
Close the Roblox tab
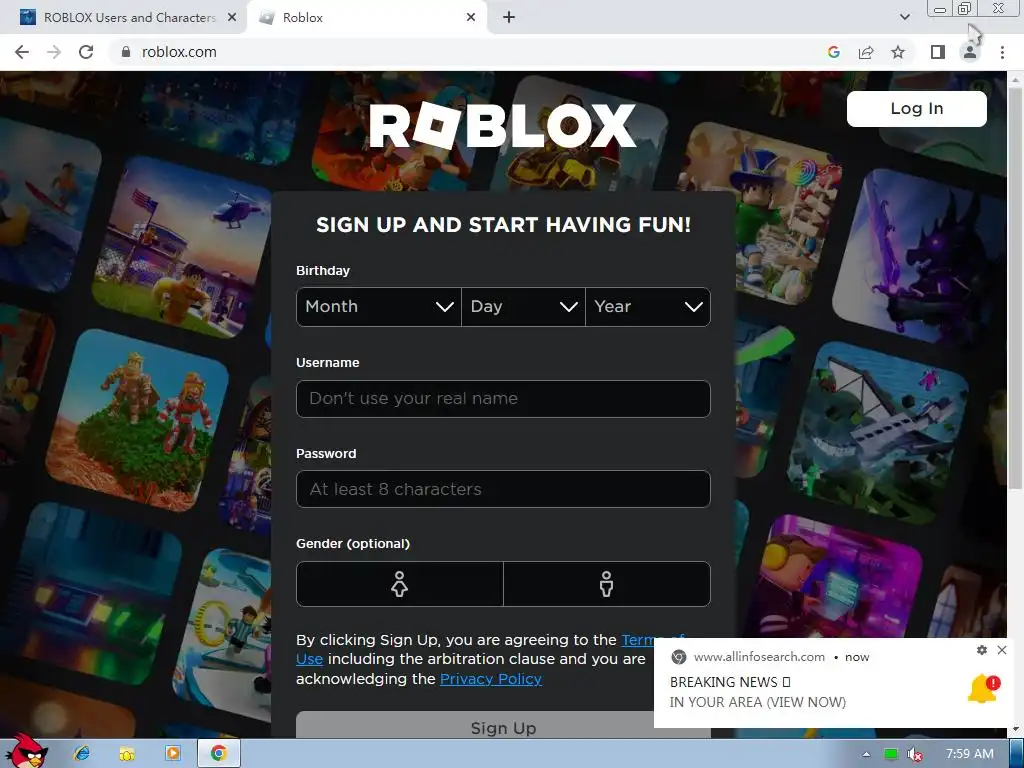click(471, 18)
